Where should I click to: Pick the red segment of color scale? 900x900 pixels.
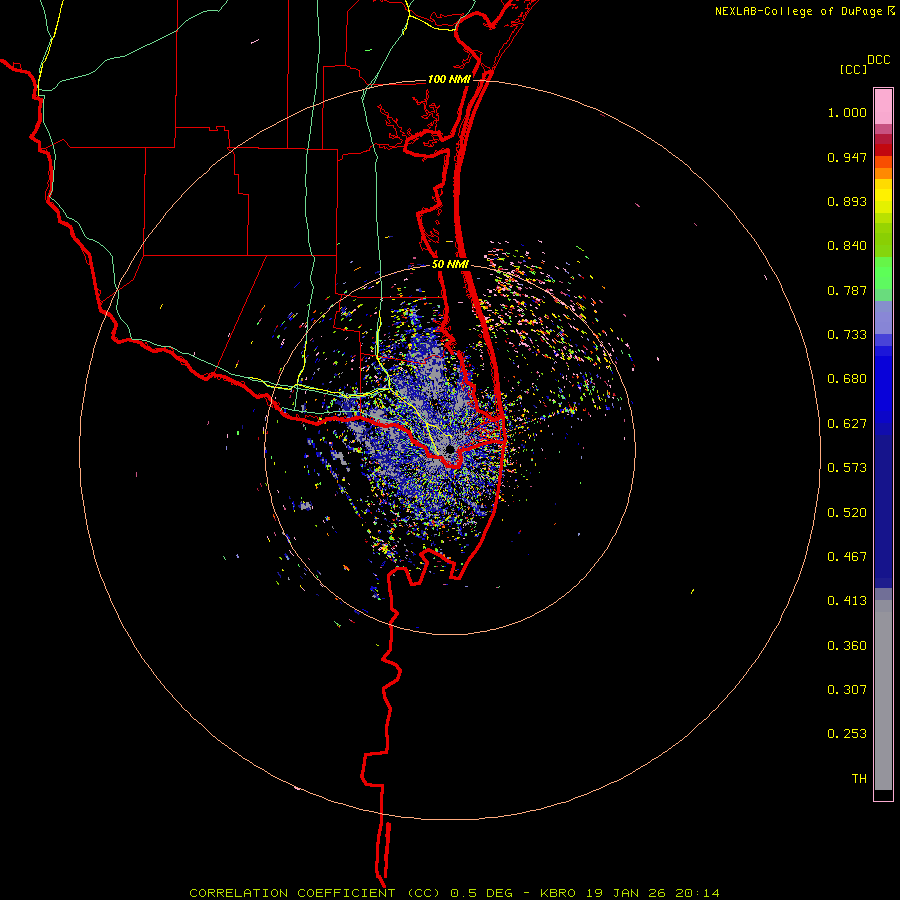[x=883, y=150]
